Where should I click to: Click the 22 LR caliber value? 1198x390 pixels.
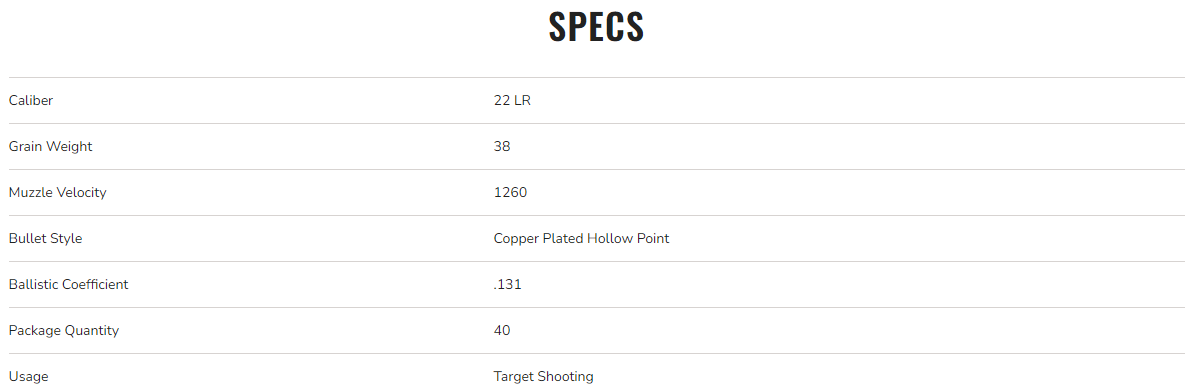coord(512,100)
